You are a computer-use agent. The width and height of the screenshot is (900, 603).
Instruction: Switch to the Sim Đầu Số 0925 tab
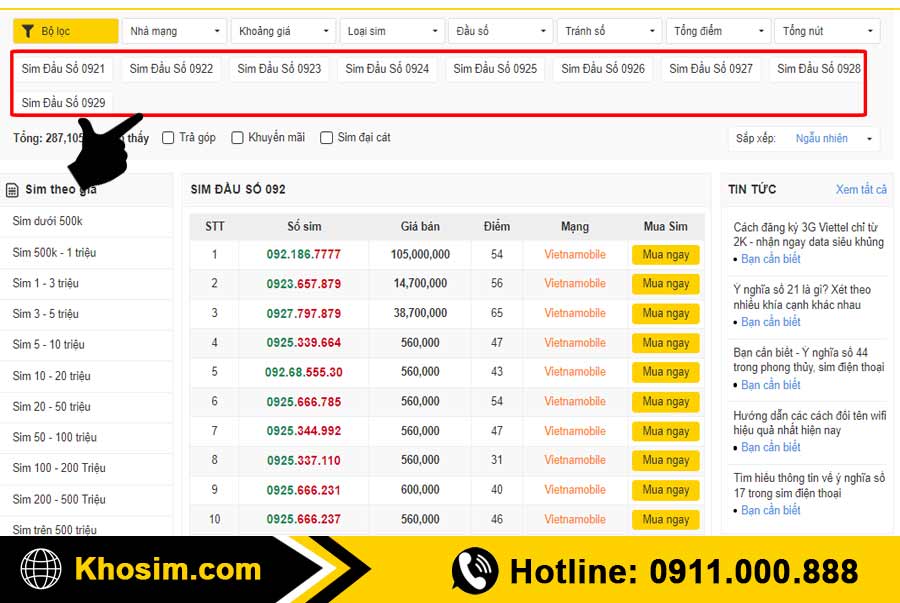coord(495,69)
